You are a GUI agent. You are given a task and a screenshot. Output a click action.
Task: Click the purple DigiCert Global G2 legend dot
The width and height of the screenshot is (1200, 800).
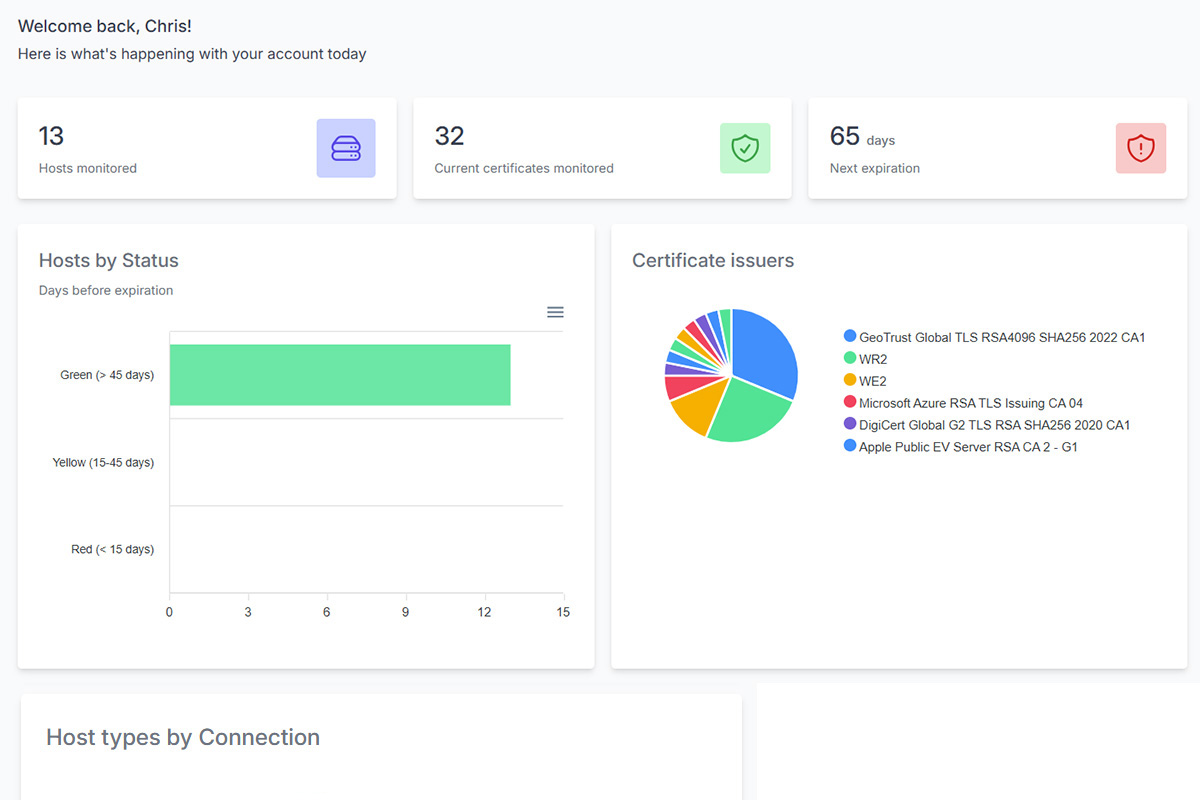pyautogui.click(x=849, y=425)
